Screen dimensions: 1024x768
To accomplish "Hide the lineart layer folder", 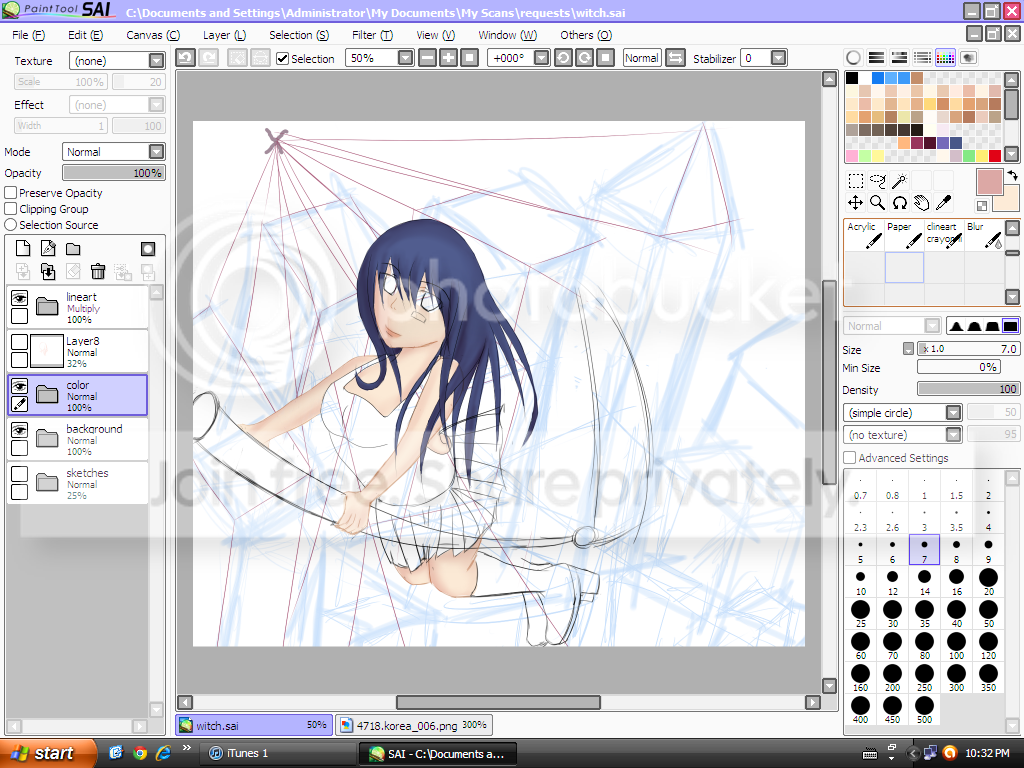I will [x=20, y=298].
